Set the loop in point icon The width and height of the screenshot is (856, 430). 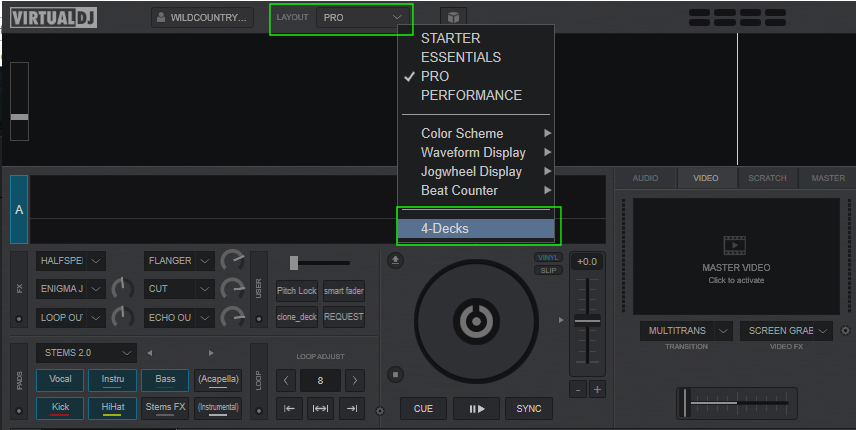coord(289,408)
